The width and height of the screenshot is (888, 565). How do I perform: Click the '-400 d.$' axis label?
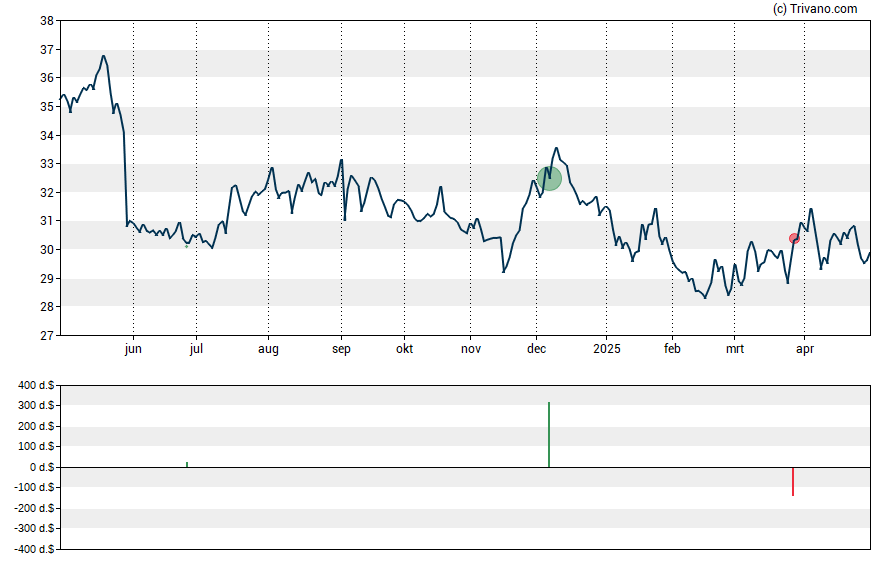click(35, 549)
